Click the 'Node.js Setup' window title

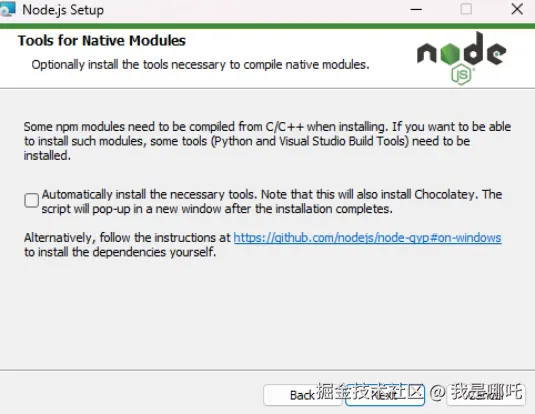[x=63, y=10]
